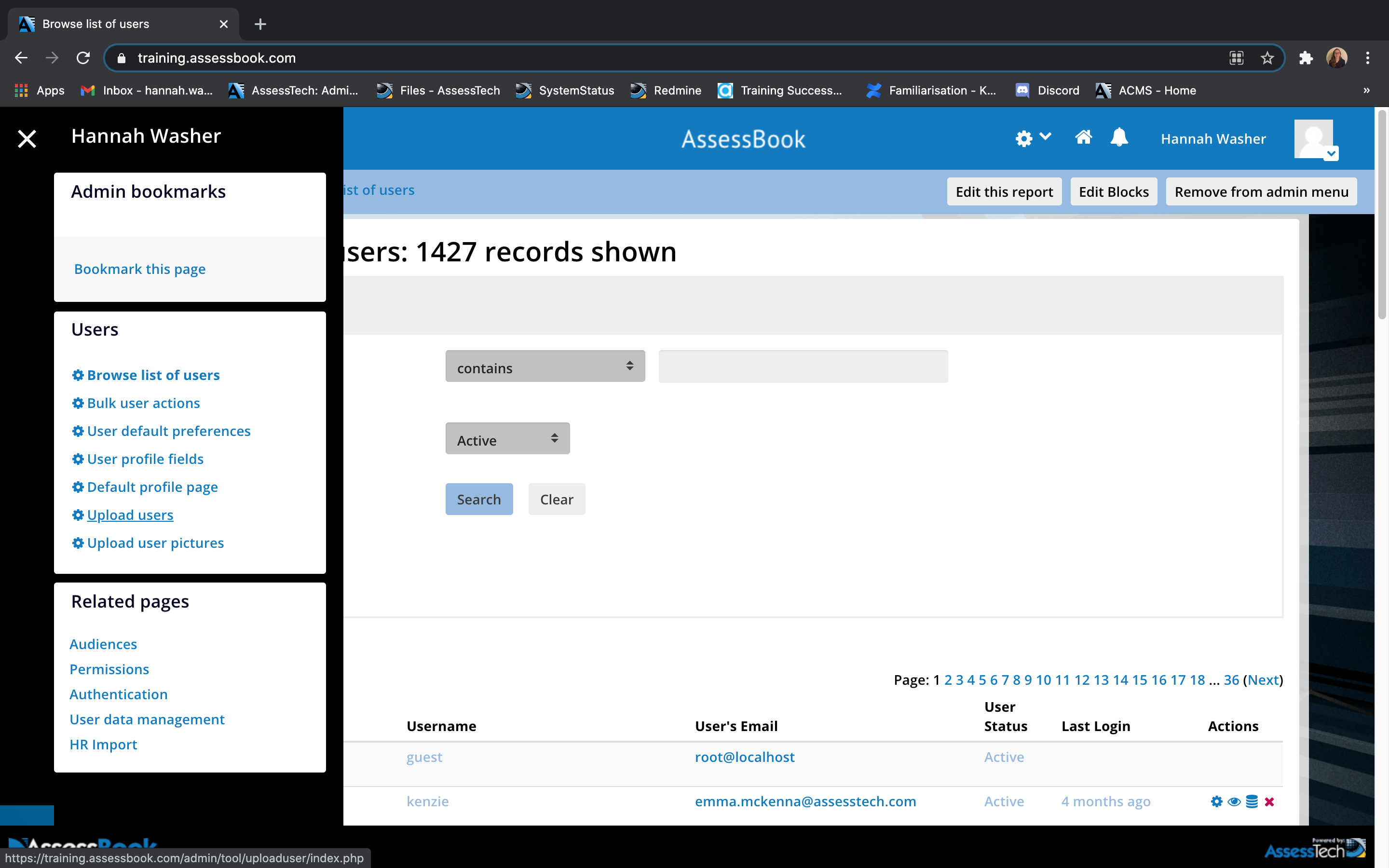Image resolution: width=1389 pixels, height=868 pixels.
Task: Open User data management link
Action: (147, 719)
